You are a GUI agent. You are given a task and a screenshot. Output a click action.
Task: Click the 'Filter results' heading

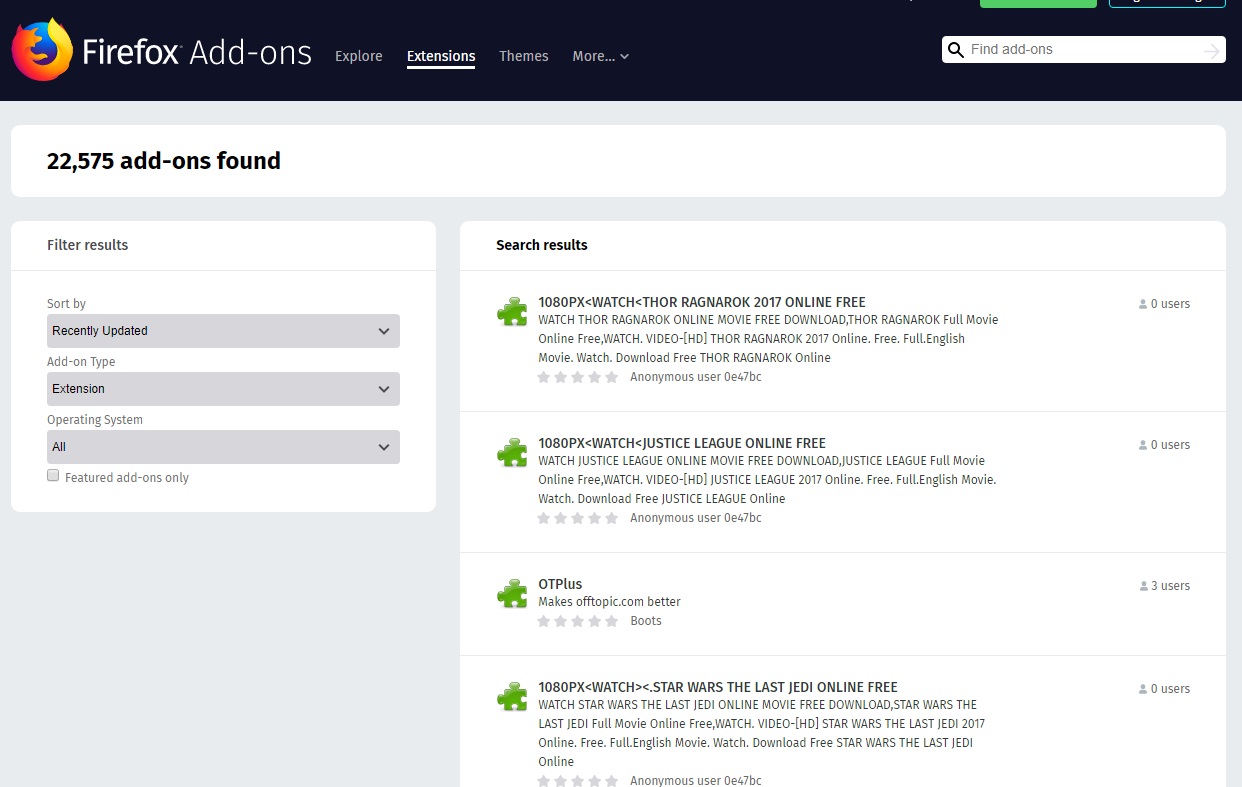[x=88, y=245]
